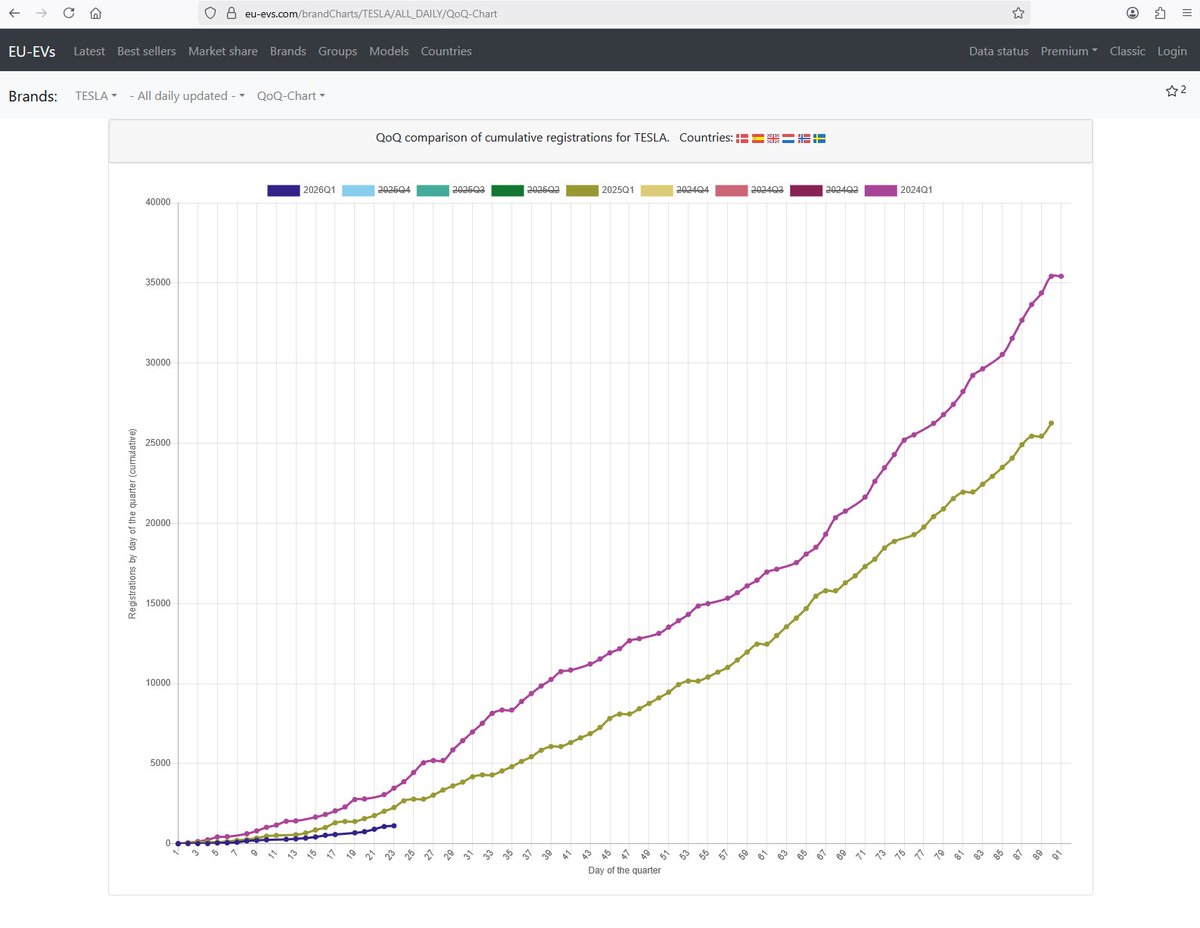Go back with the browser back arrow
The width and height of the screenshot is (1200, 928).
click(14, 13)
